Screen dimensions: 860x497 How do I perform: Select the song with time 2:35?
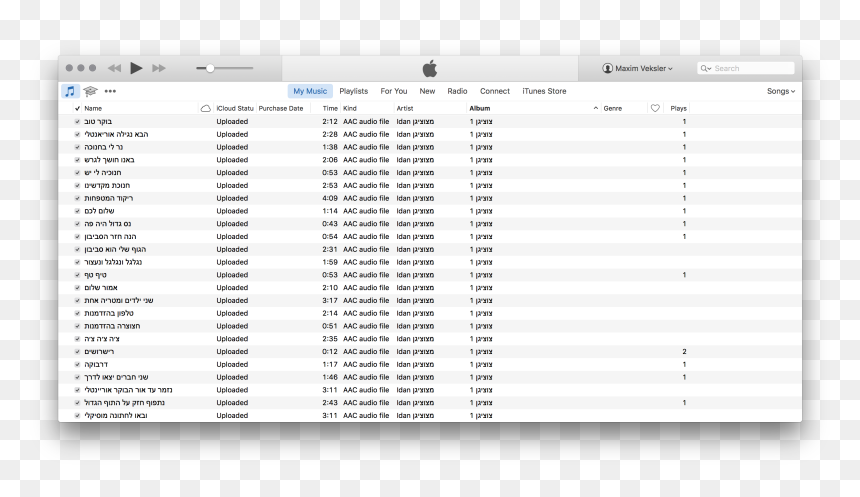pos(430,339)
